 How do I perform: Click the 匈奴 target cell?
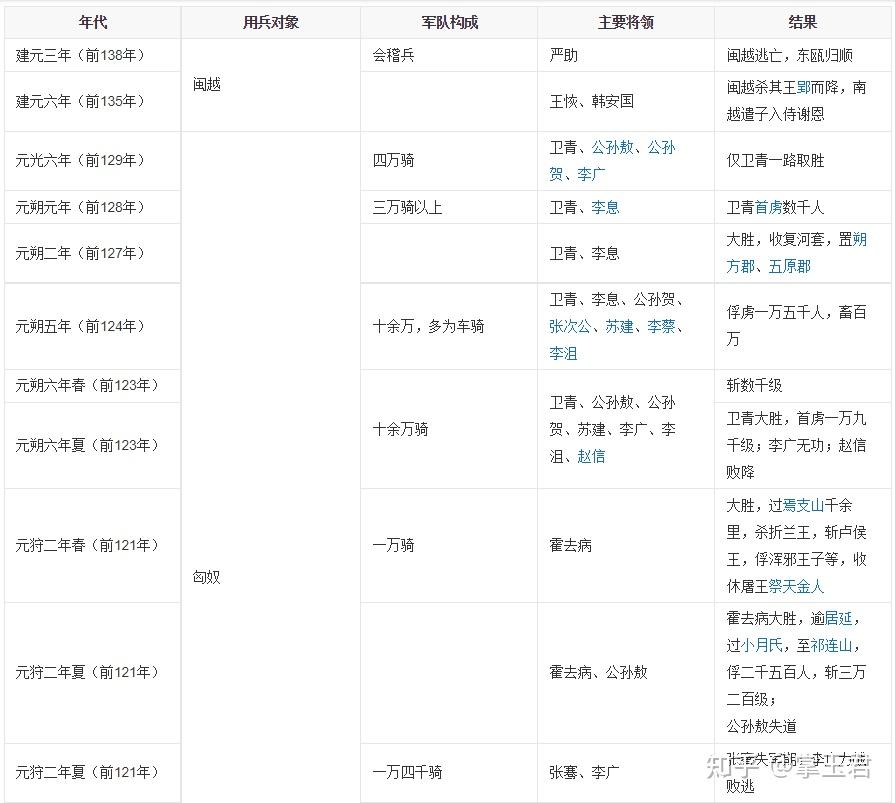[271, 467]
